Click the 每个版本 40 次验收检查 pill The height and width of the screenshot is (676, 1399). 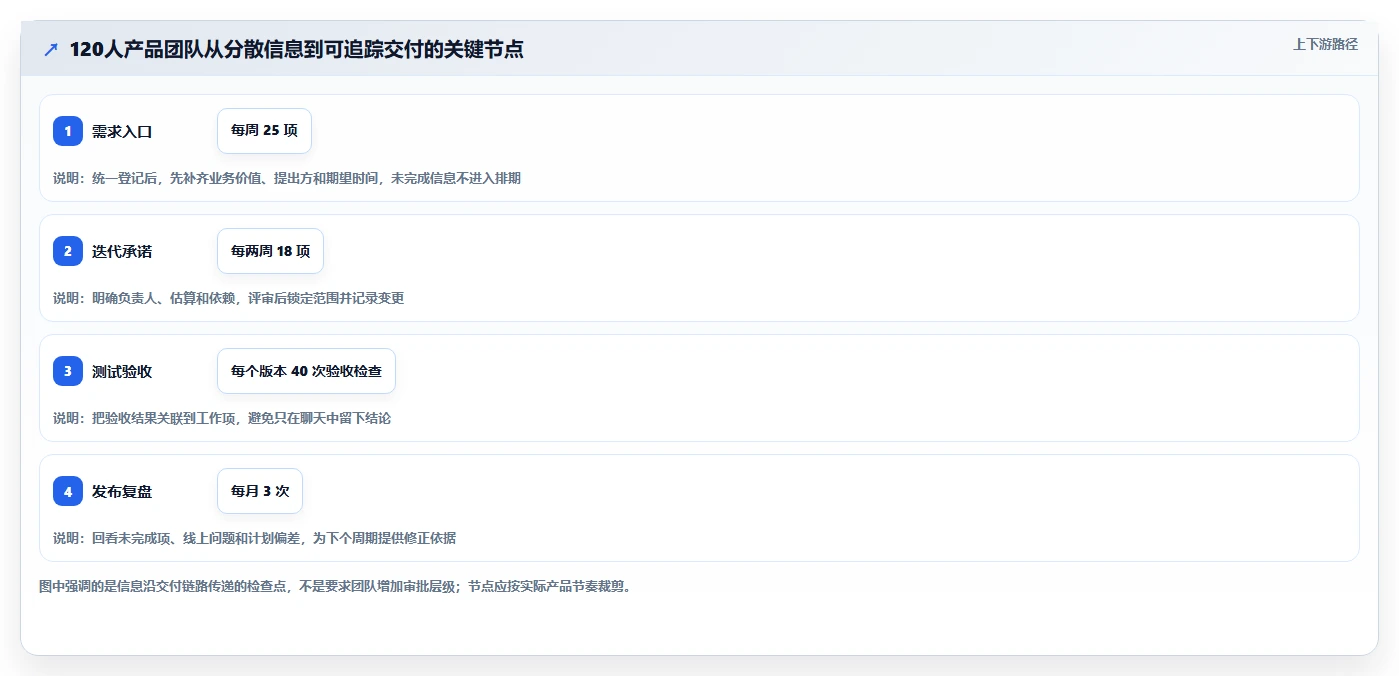(x=306, y=371)
